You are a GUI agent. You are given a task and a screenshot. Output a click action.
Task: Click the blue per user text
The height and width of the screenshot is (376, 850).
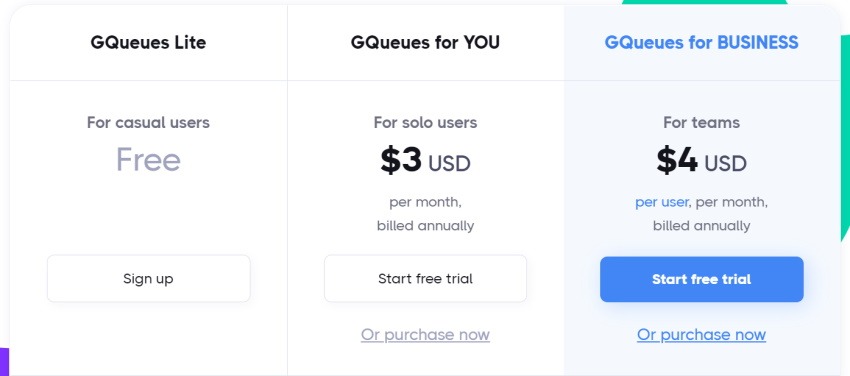click(x=661, y=203)
